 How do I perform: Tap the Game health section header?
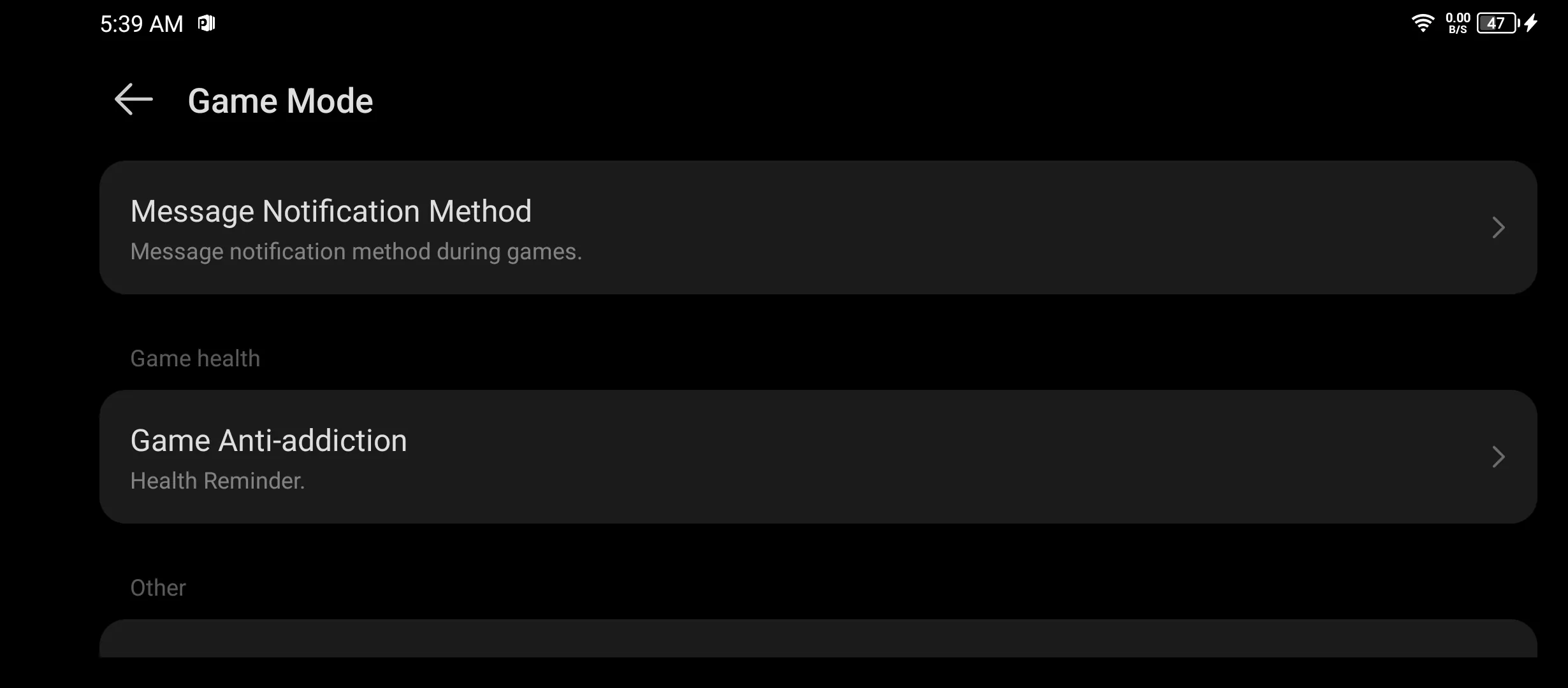point(195,359)
